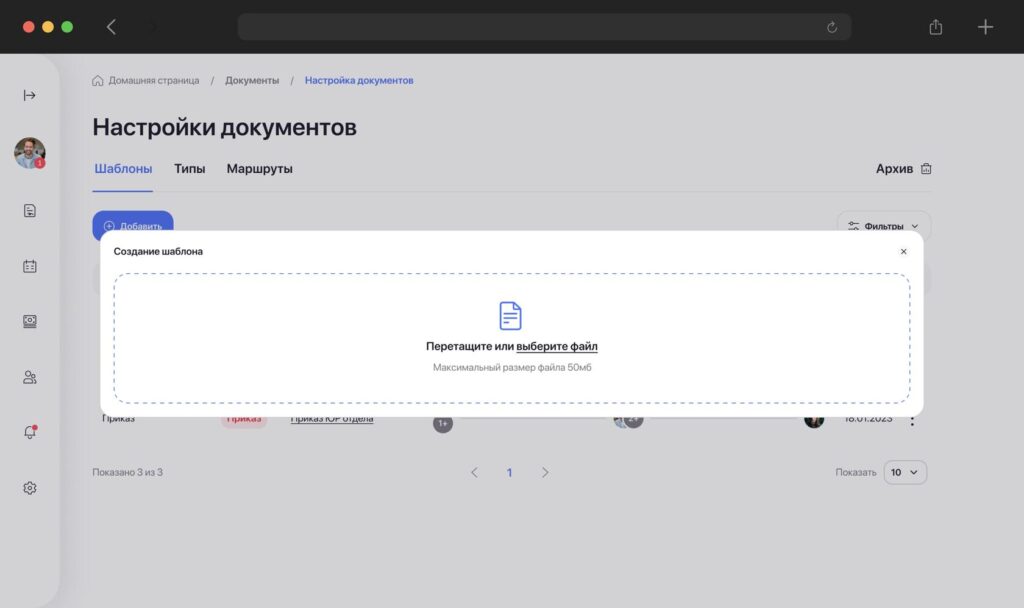Click the 'выберите файл' link to choose a file

pos(556,345)
